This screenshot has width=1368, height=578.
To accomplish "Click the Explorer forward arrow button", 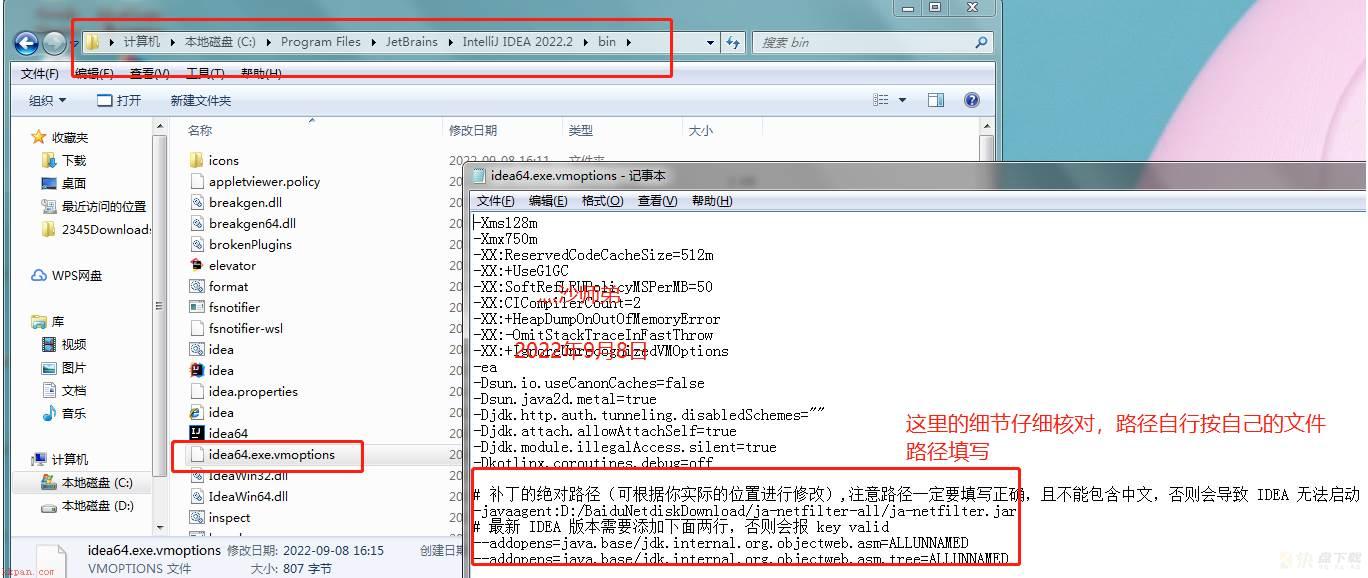I will point(55,43).
